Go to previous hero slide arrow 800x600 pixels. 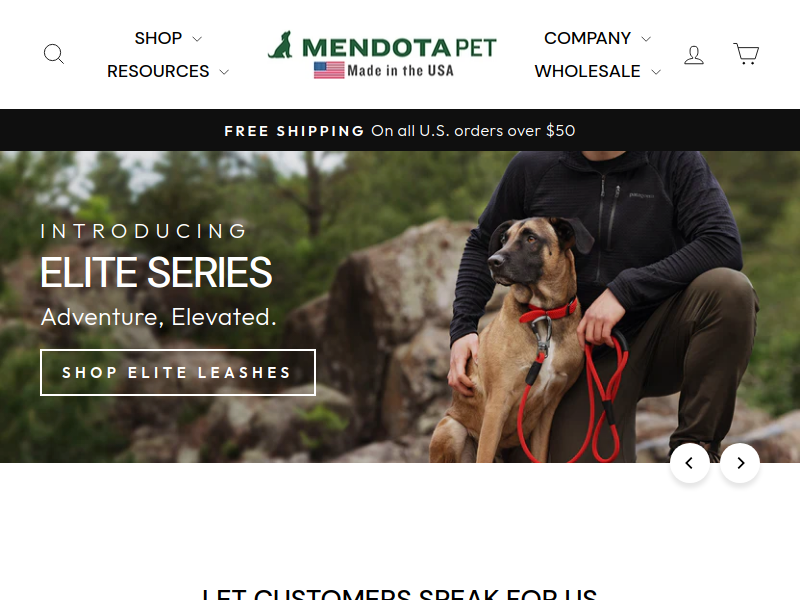click(689, 463)
